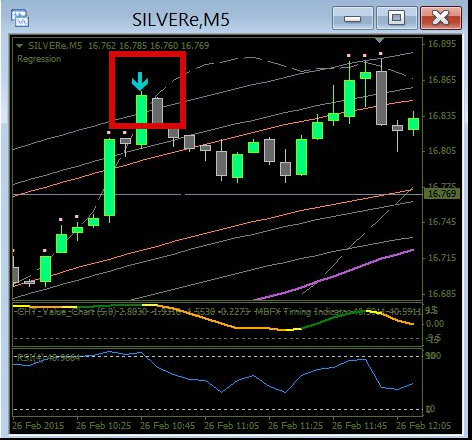472x440 pixels.
Task: Select the large gray bearish candle near 11:55
Action: [x=381, y=98]
